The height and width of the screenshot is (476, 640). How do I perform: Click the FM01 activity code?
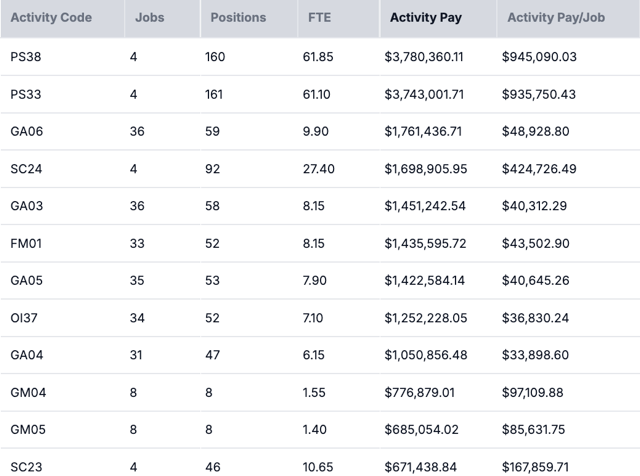(x=26, y=243)
